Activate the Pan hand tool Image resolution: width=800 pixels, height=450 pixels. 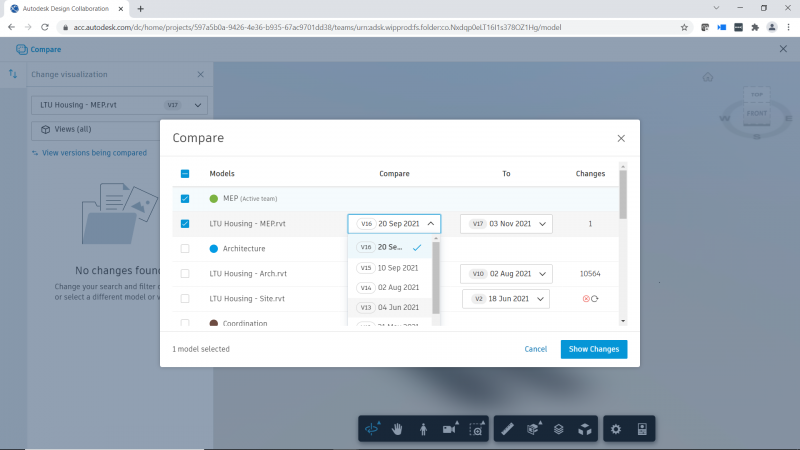pos(397,429)
